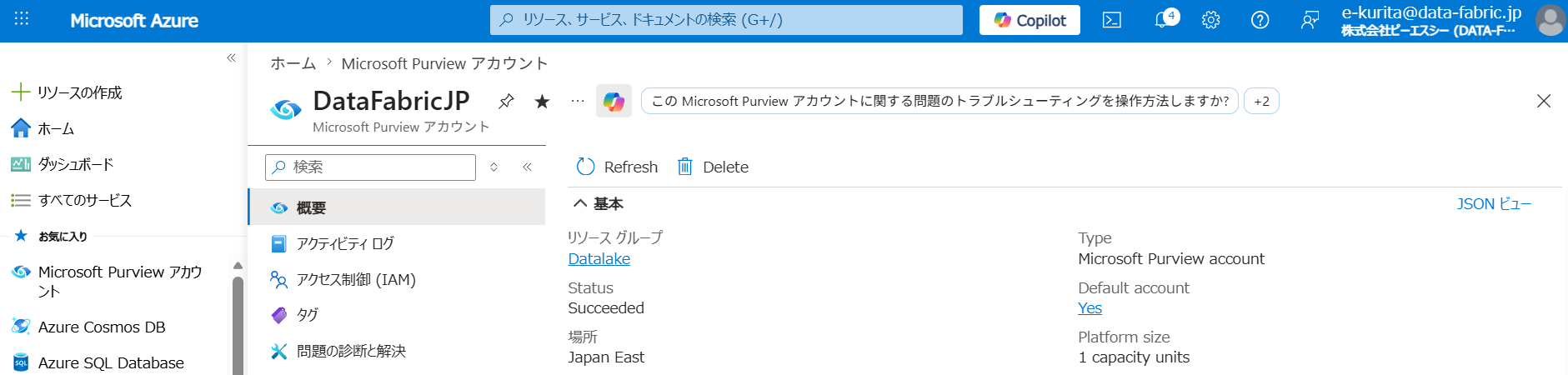Click the Refresh button

617,167
